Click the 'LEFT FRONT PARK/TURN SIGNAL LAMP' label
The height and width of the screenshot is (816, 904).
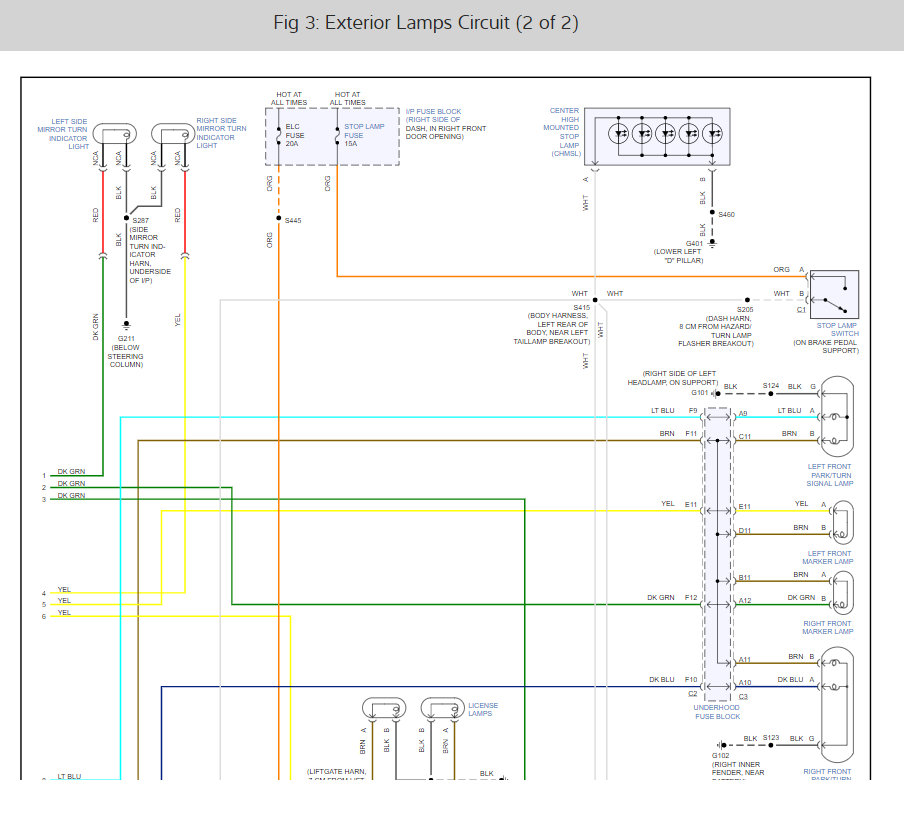pyautogui.click(x=830, y=475)
